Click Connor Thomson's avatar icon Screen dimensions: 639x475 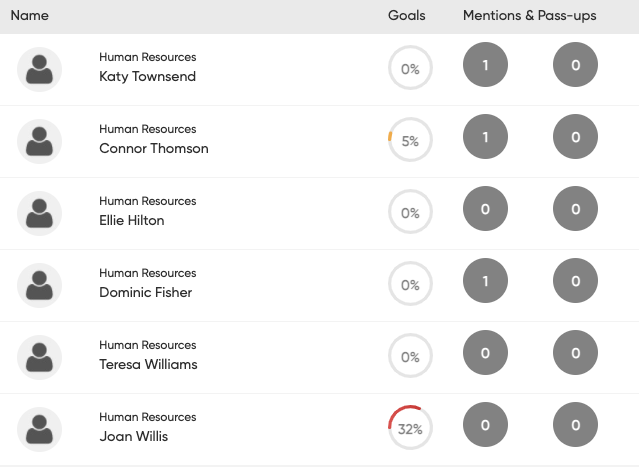pos(39,141)
